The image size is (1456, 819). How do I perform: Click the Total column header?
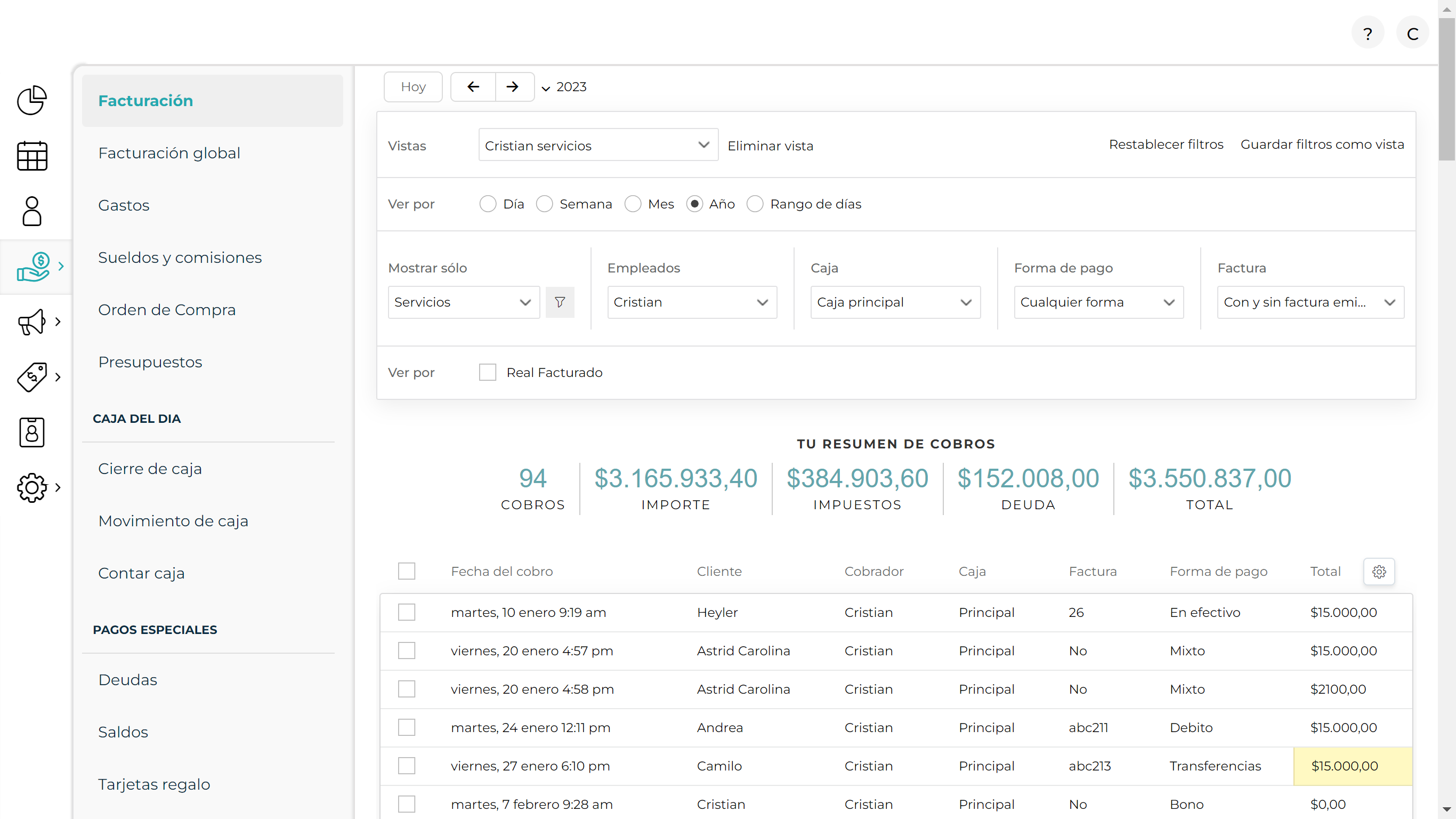click(x=1325, y=571)
